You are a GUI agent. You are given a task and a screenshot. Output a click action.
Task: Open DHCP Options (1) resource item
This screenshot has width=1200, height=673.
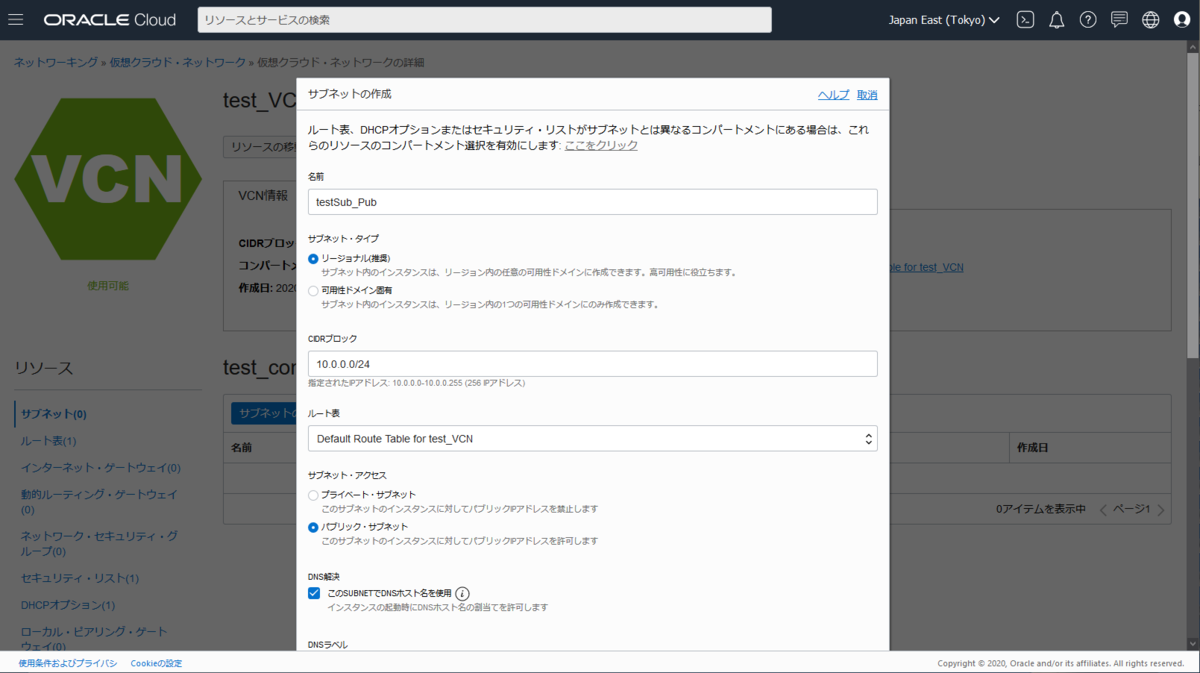click(x=68, y=606)
